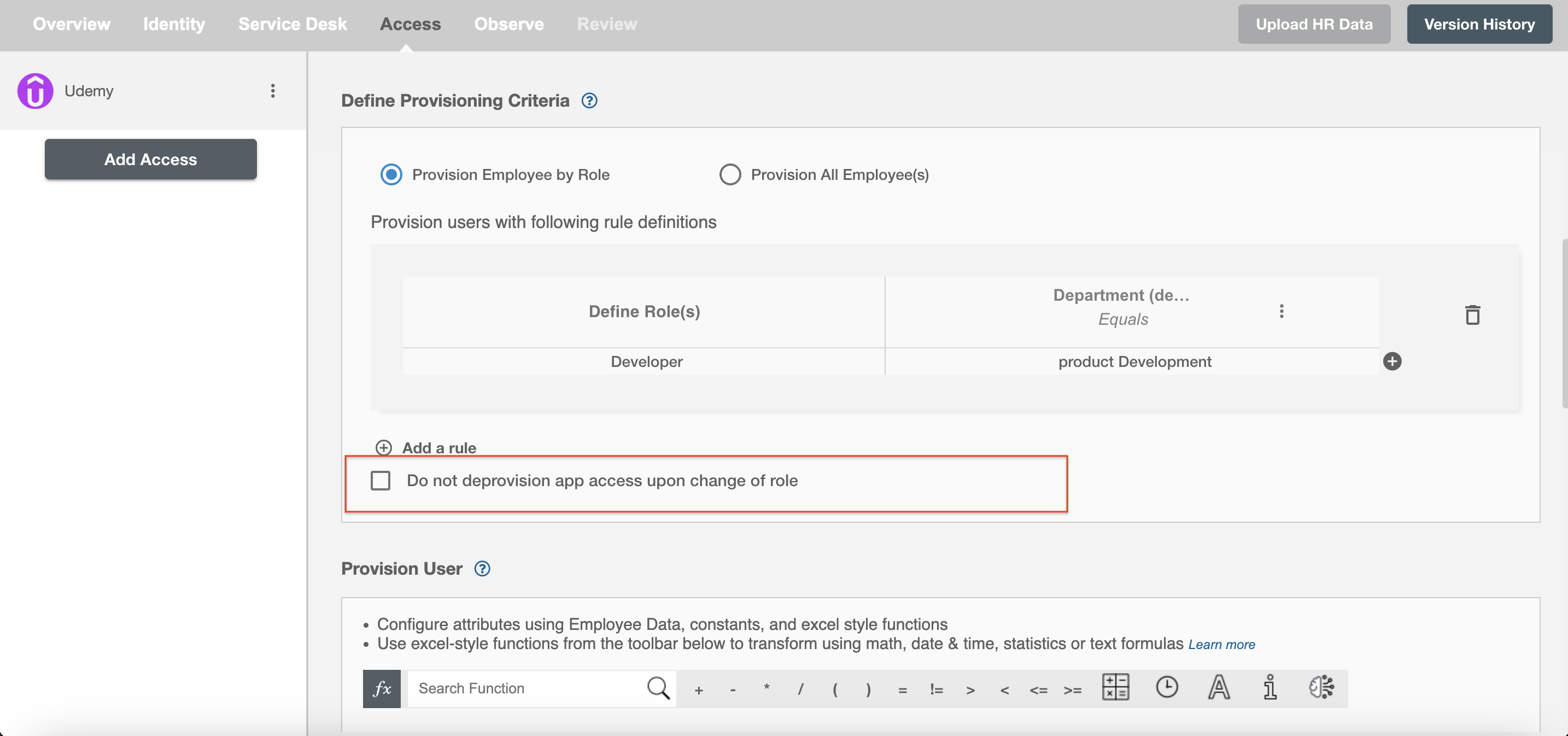Viewport: 1568px width, 736px height.
Task: Click the Udemy app logo icon
Action: (x=36, y=91)
